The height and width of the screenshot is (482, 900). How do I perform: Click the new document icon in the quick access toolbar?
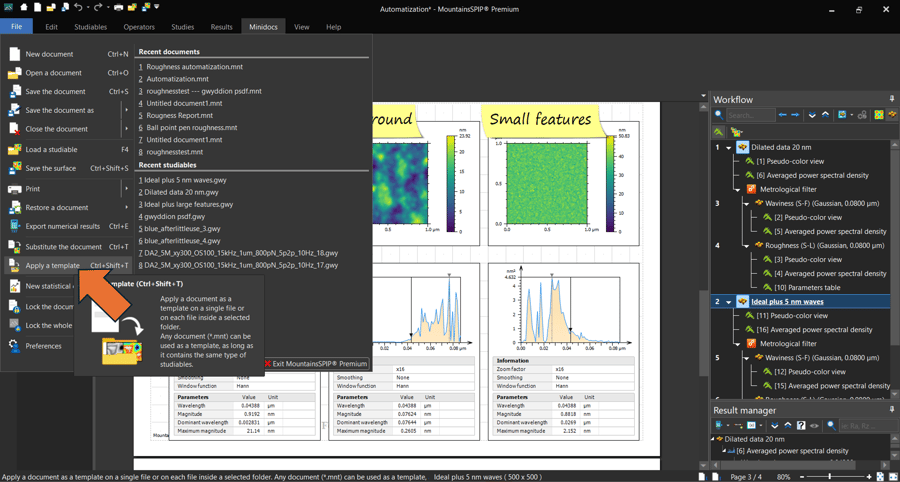point(37,7)
